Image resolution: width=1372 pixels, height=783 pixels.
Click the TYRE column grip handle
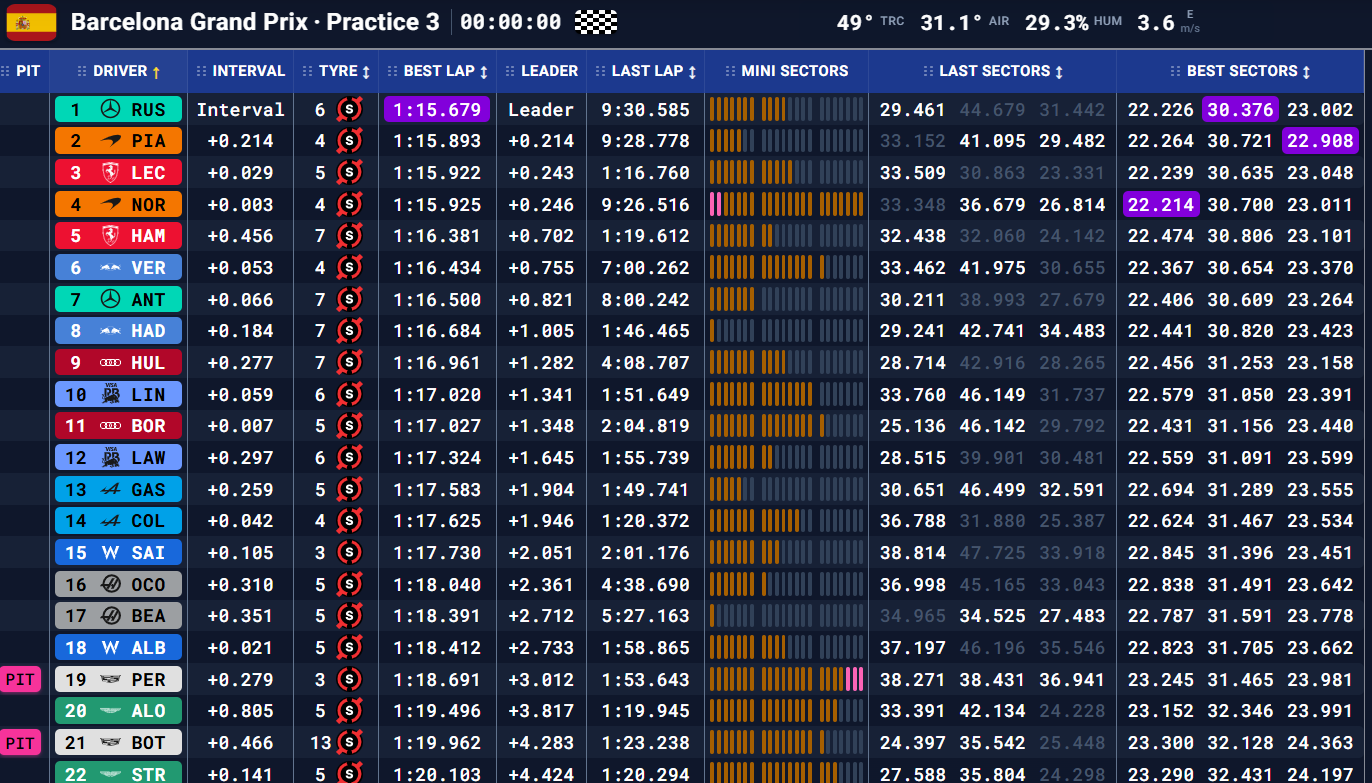(x=308, y=71)
